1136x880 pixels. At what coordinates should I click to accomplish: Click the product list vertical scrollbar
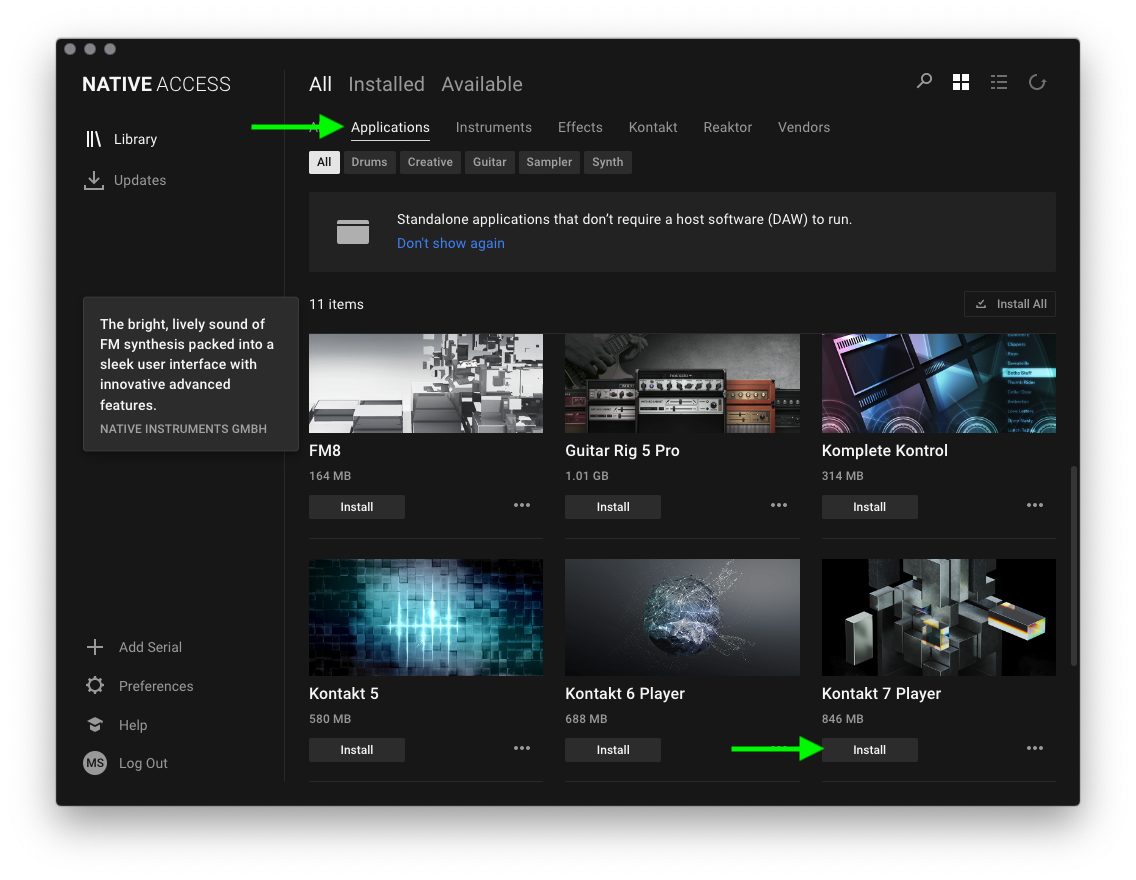tap(1074, 566)
